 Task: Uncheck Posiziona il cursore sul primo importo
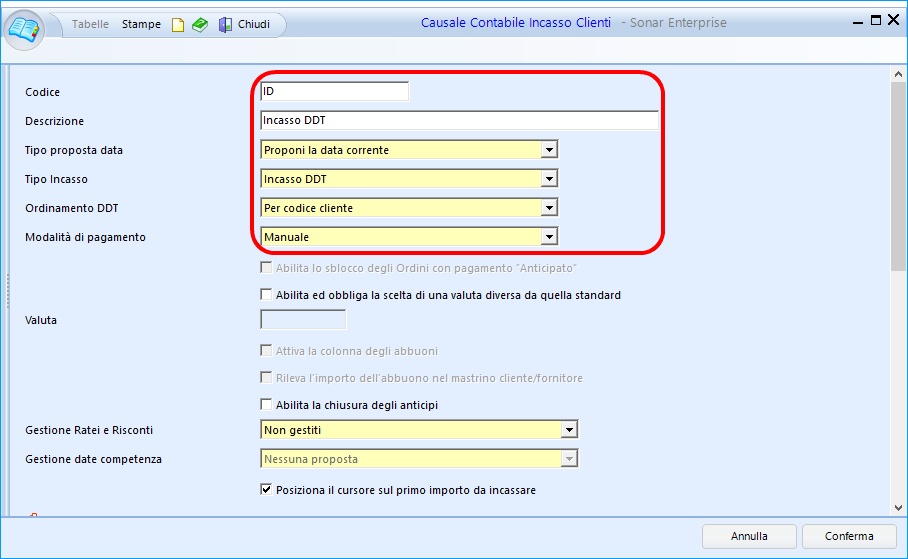click(266, 490)
